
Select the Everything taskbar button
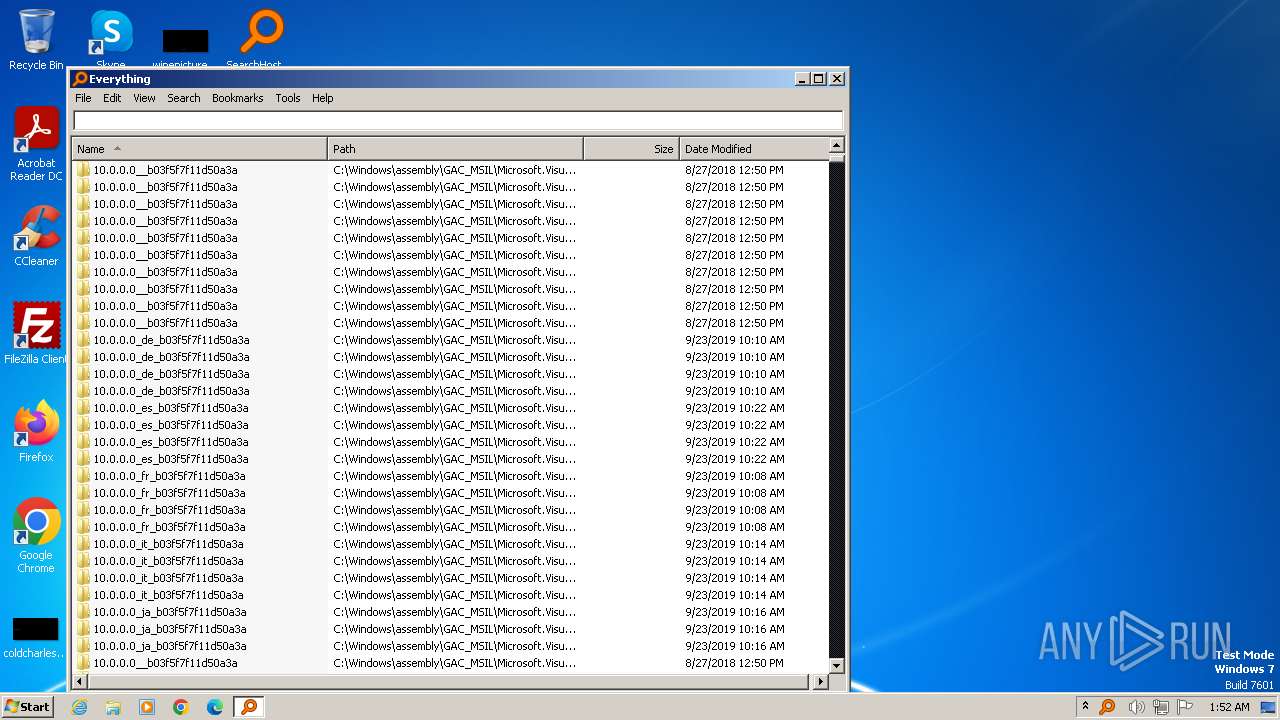249,707
